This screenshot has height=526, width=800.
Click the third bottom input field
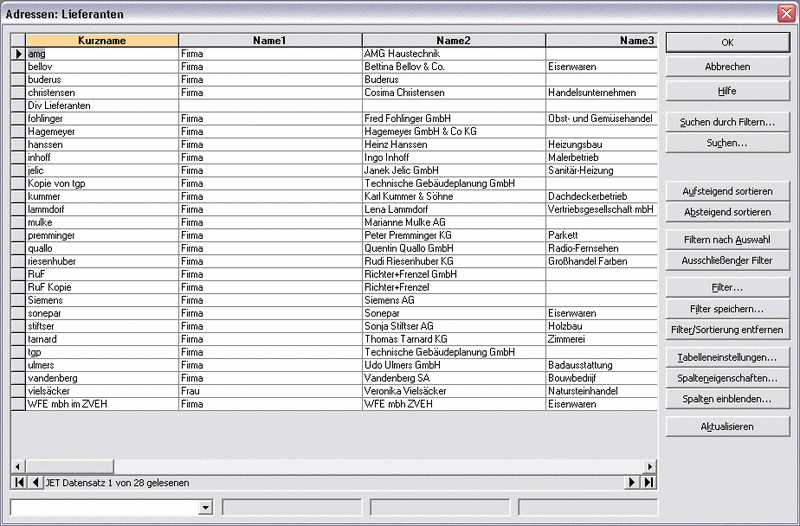(440, 507)
